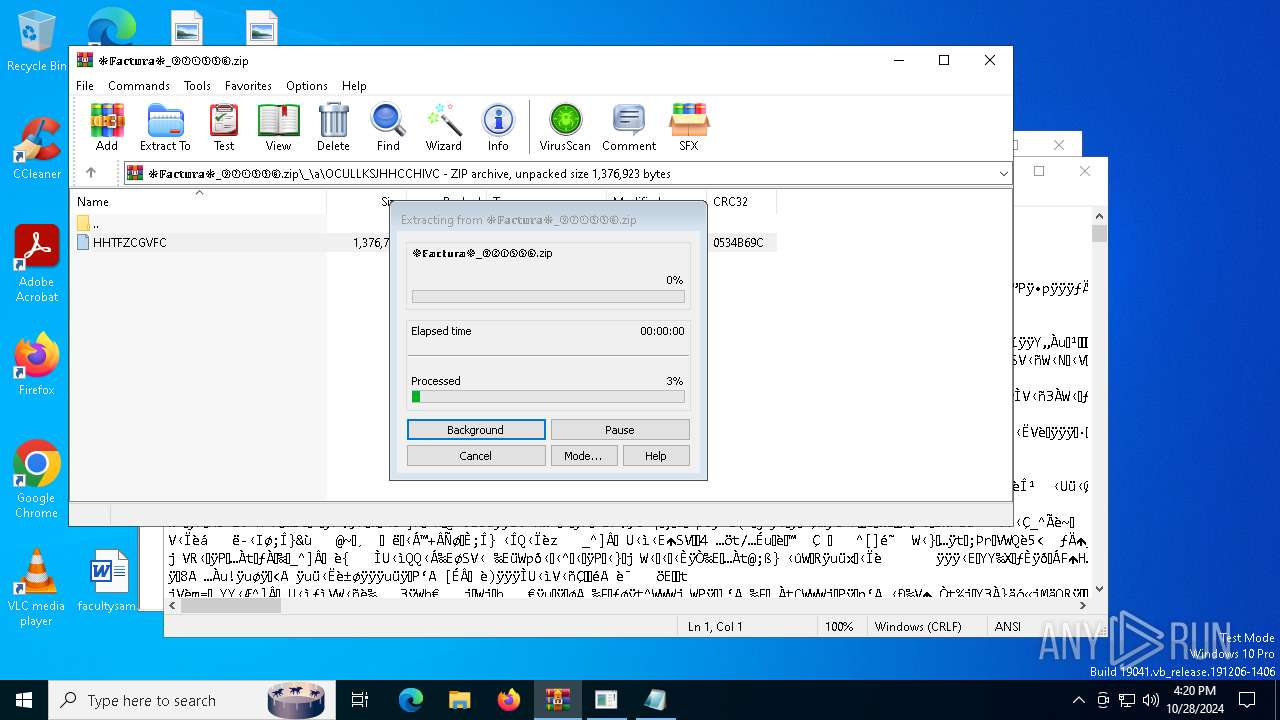Click CRC32 value 0534B69C
The width and height of the screenshot is (1280, 720).
coord(738,243)
